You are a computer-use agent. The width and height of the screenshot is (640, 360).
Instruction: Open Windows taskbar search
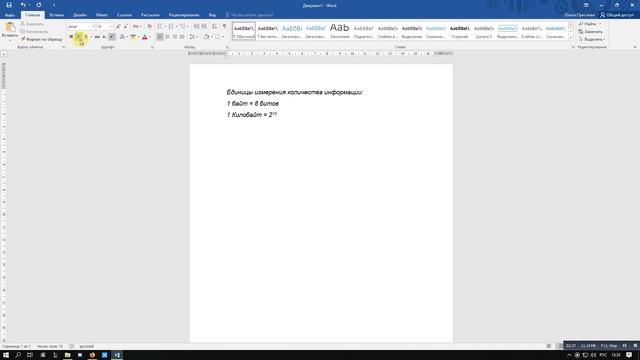[18, 355]
